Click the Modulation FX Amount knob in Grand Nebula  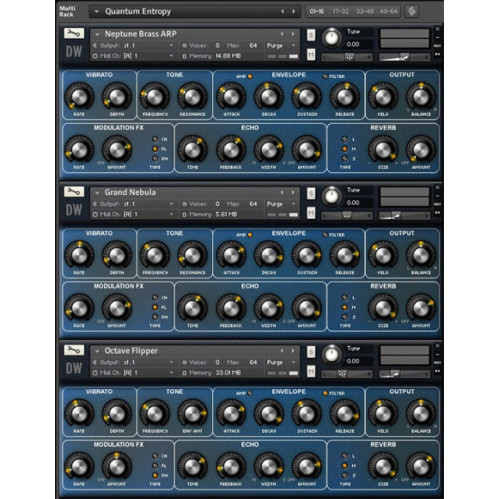[x=117, y=308]
